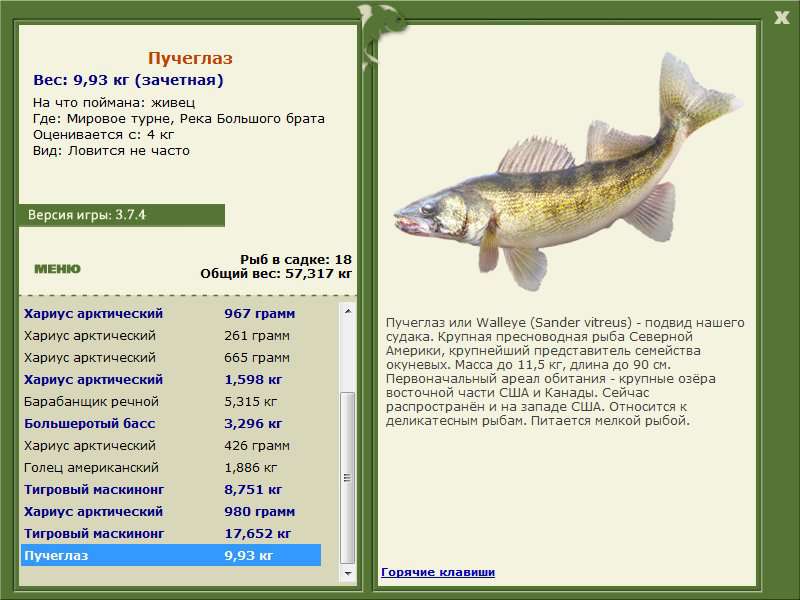Viewport: 800px width, 600px height.
Task: Click the 'Общий вес: 57,317 кг' total
Action: click(276, 273)
